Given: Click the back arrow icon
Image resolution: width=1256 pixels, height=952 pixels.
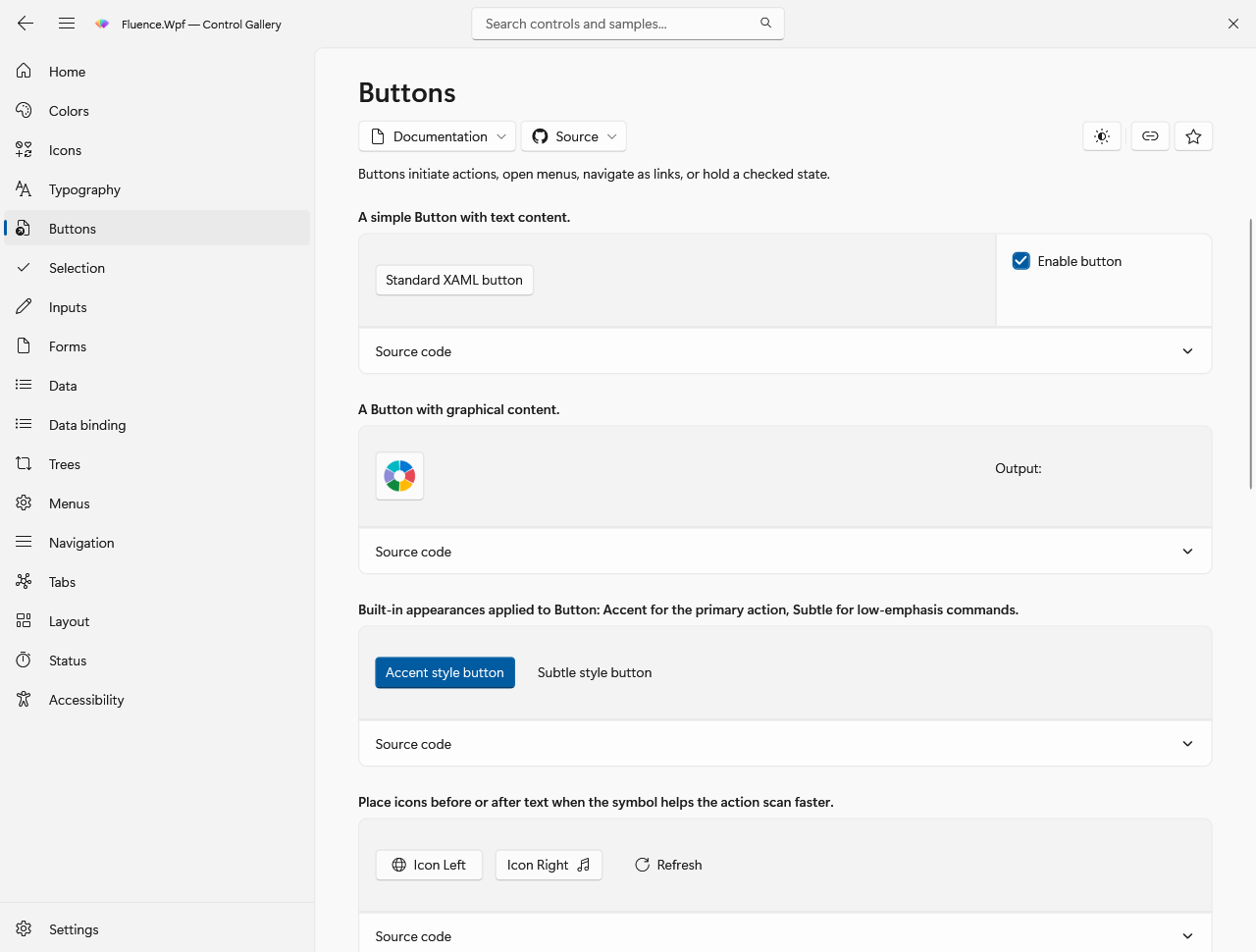Looking at the screenshot, I should [x=26, y=24].
